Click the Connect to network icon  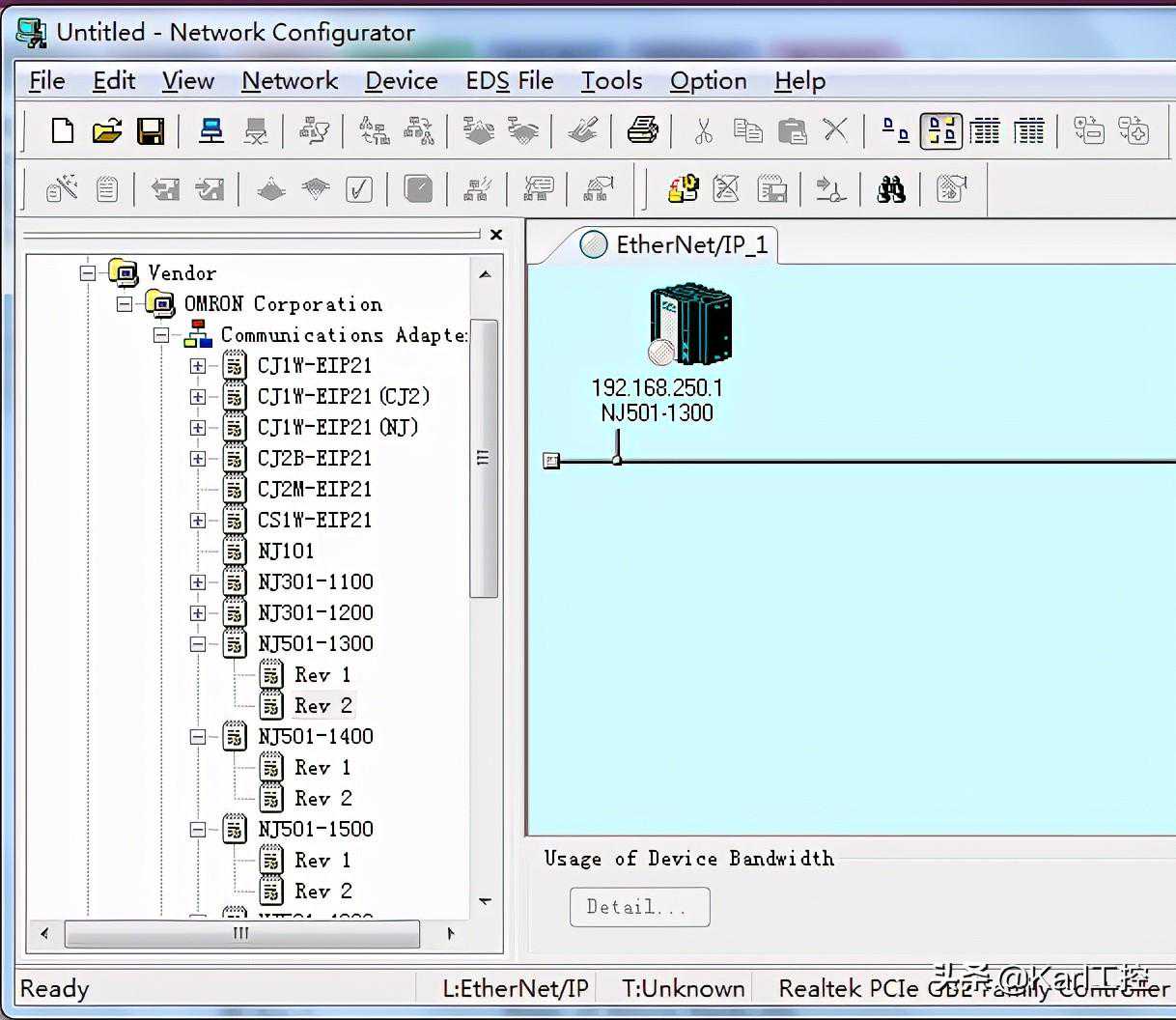click(211, 130)
